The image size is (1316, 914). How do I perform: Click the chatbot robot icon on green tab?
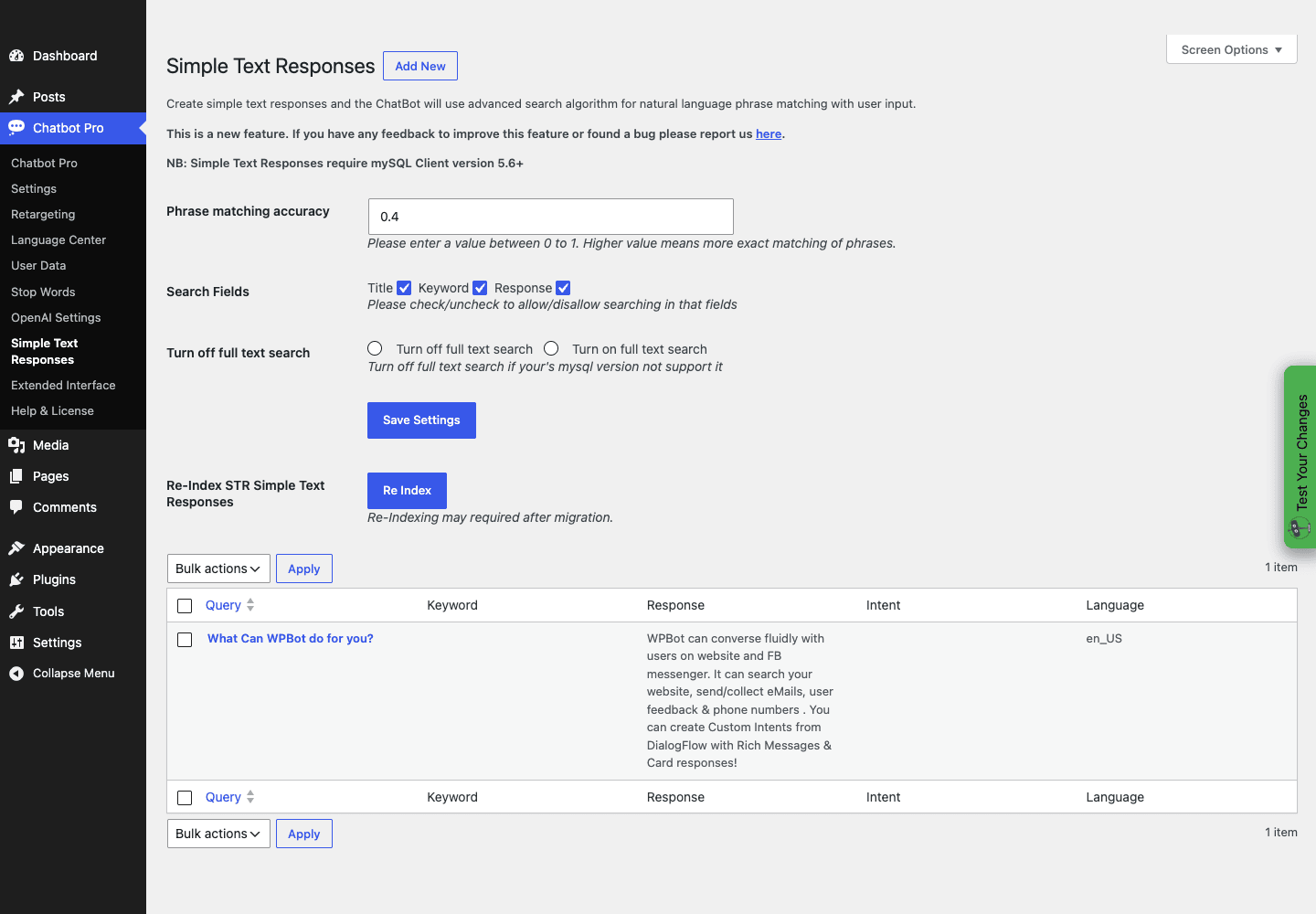point(1299,527)
